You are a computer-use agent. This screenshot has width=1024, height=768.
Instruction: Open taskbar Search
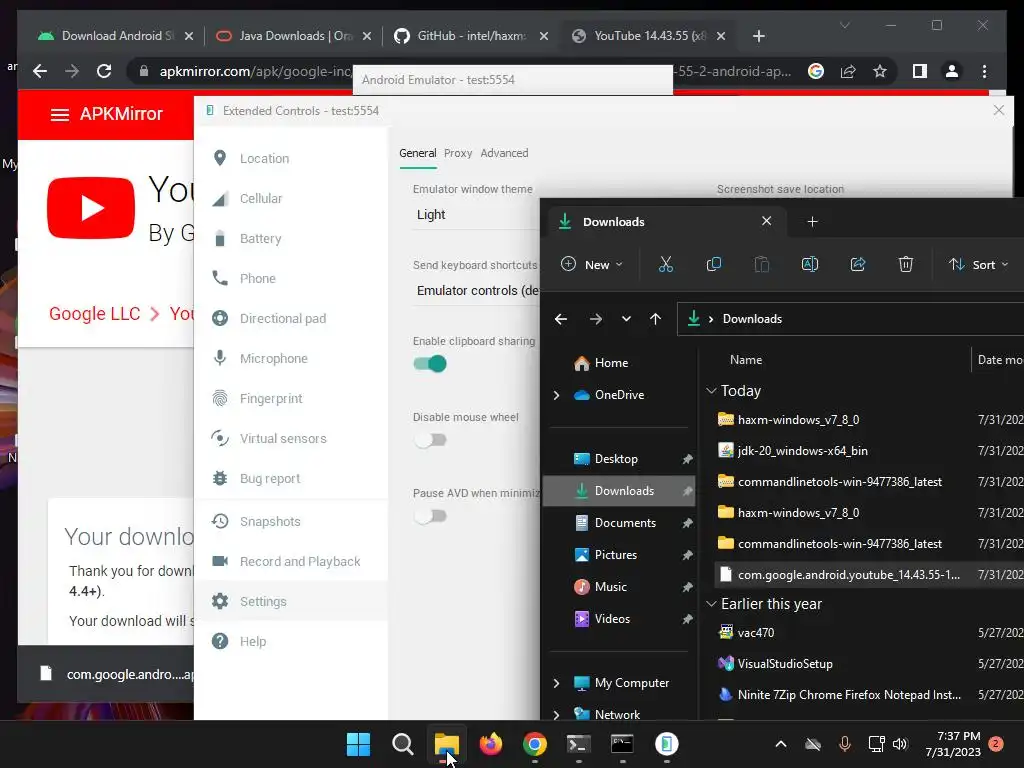tap(402, 744)
